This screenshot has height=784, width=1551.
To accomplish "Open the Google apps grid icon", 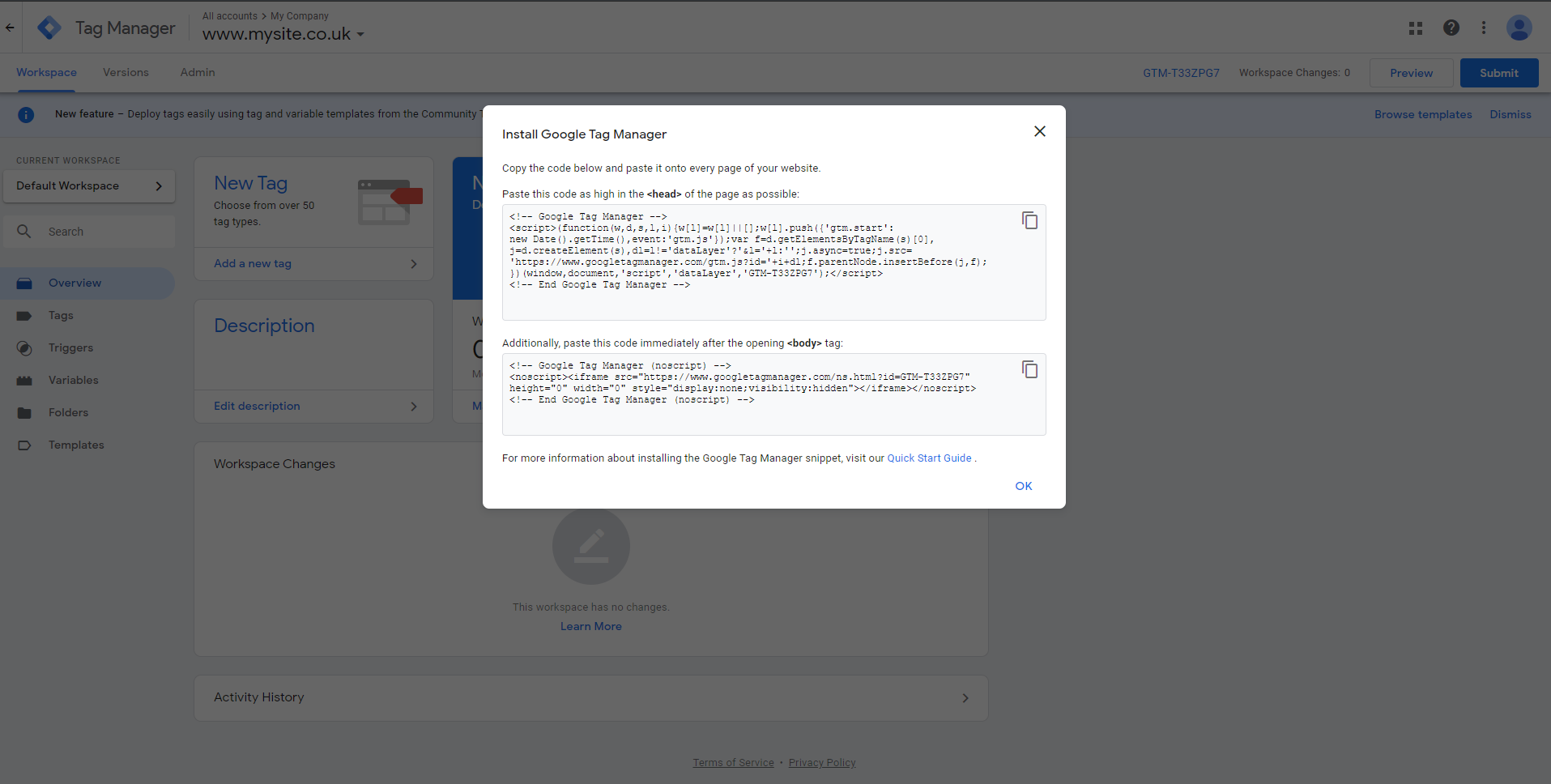I will click(1416, 28).
